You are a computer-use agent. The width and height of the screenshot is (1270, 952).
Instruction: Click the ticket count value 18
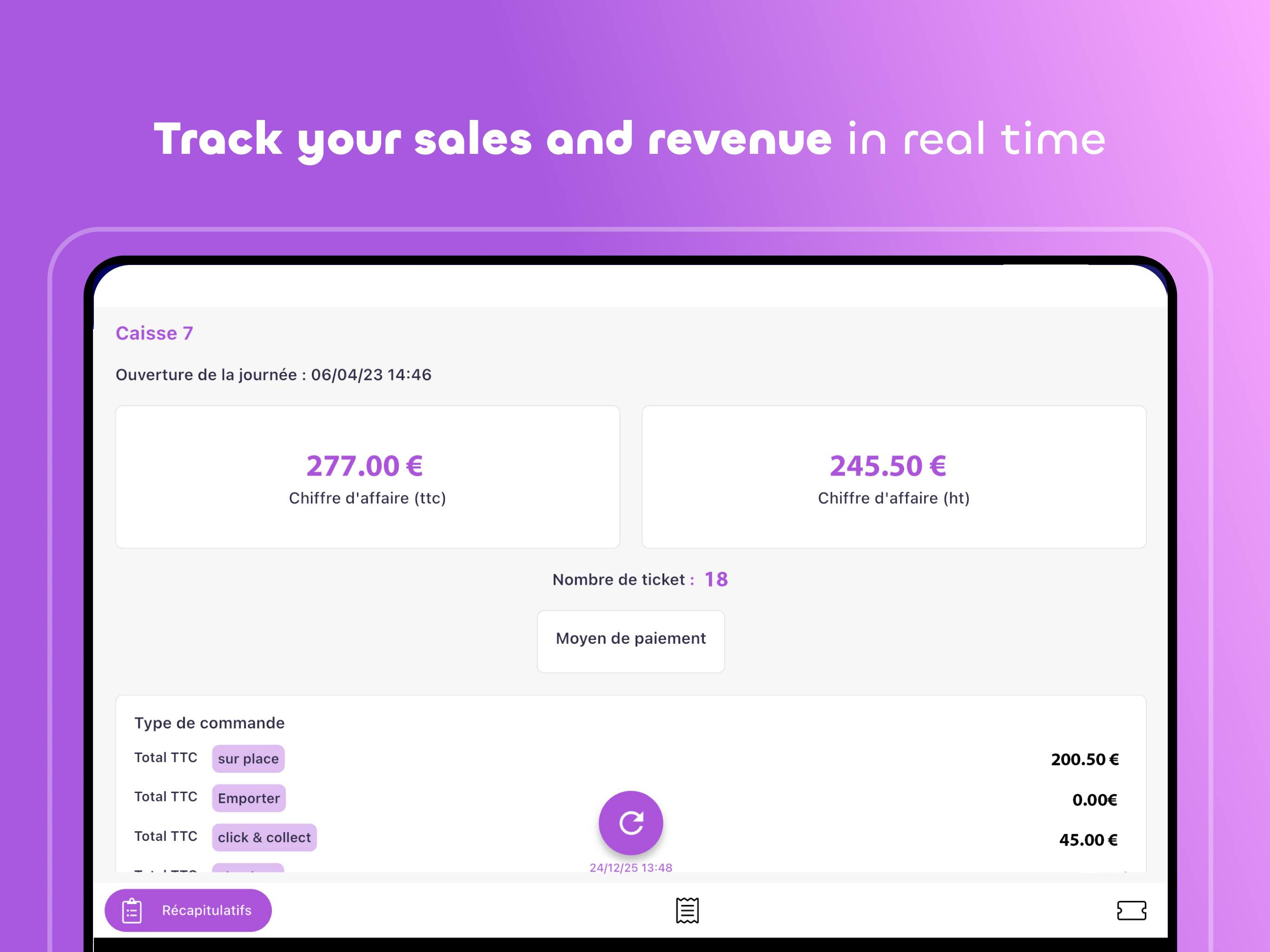tap(716, 579)
